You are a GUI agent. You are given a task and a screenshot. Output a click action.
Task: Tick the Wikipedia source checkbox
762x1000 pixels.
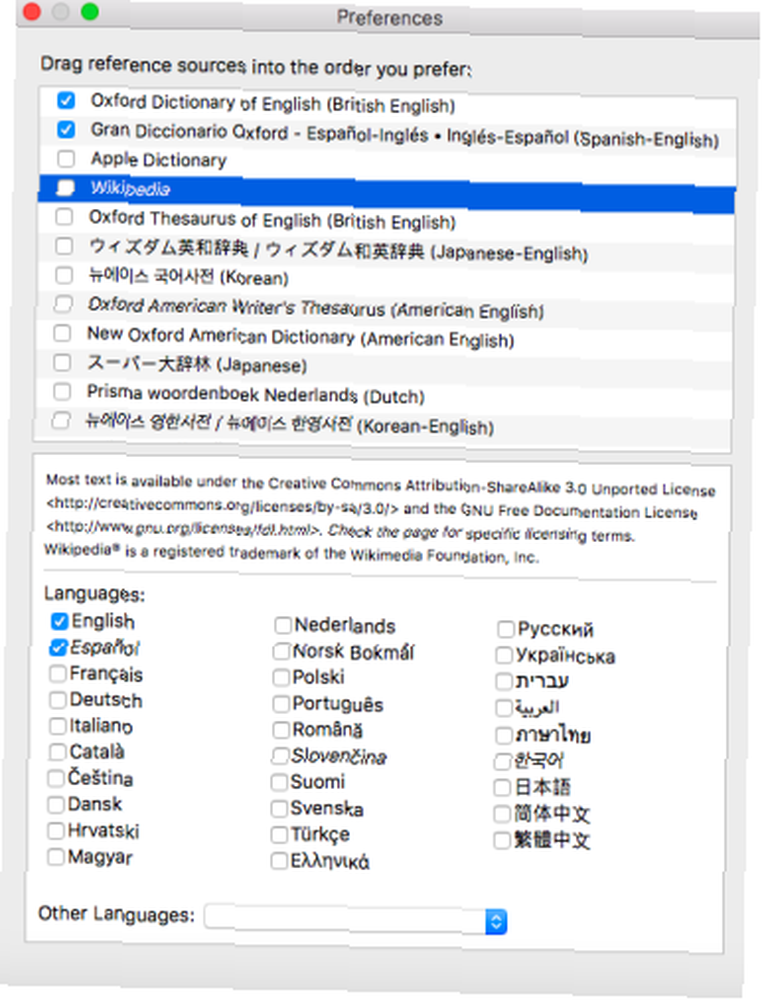tap(65, 187)
